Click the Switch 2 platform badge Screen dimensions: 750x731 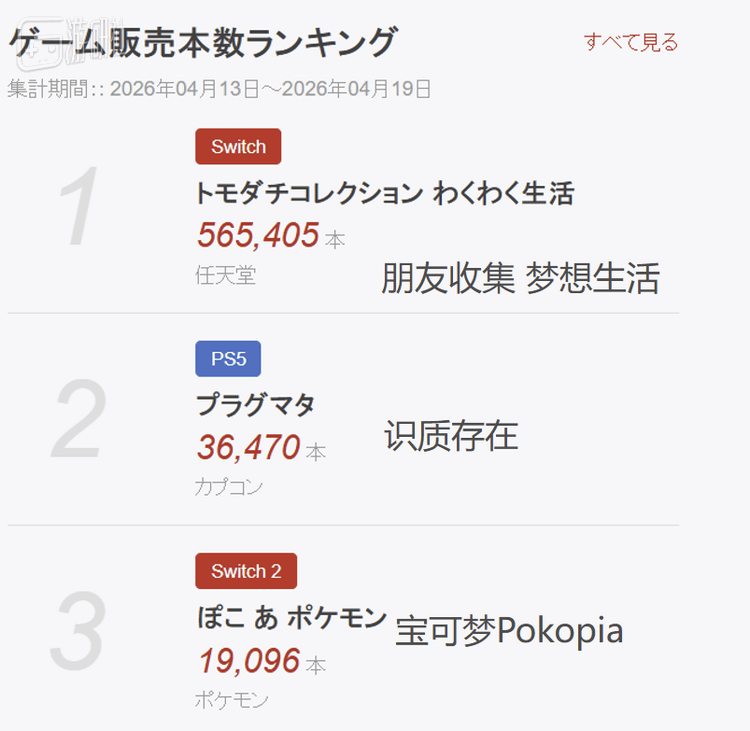coord(246,571)
